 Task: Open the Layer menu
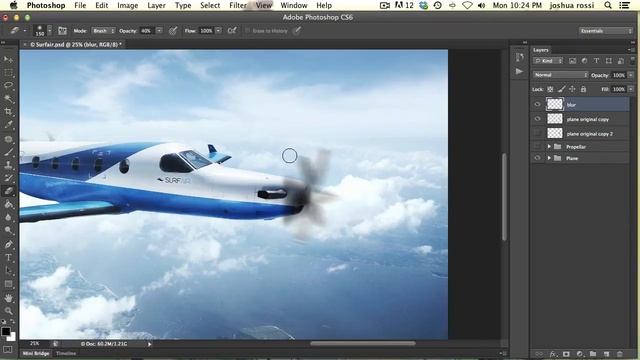(x=156, y=5)
